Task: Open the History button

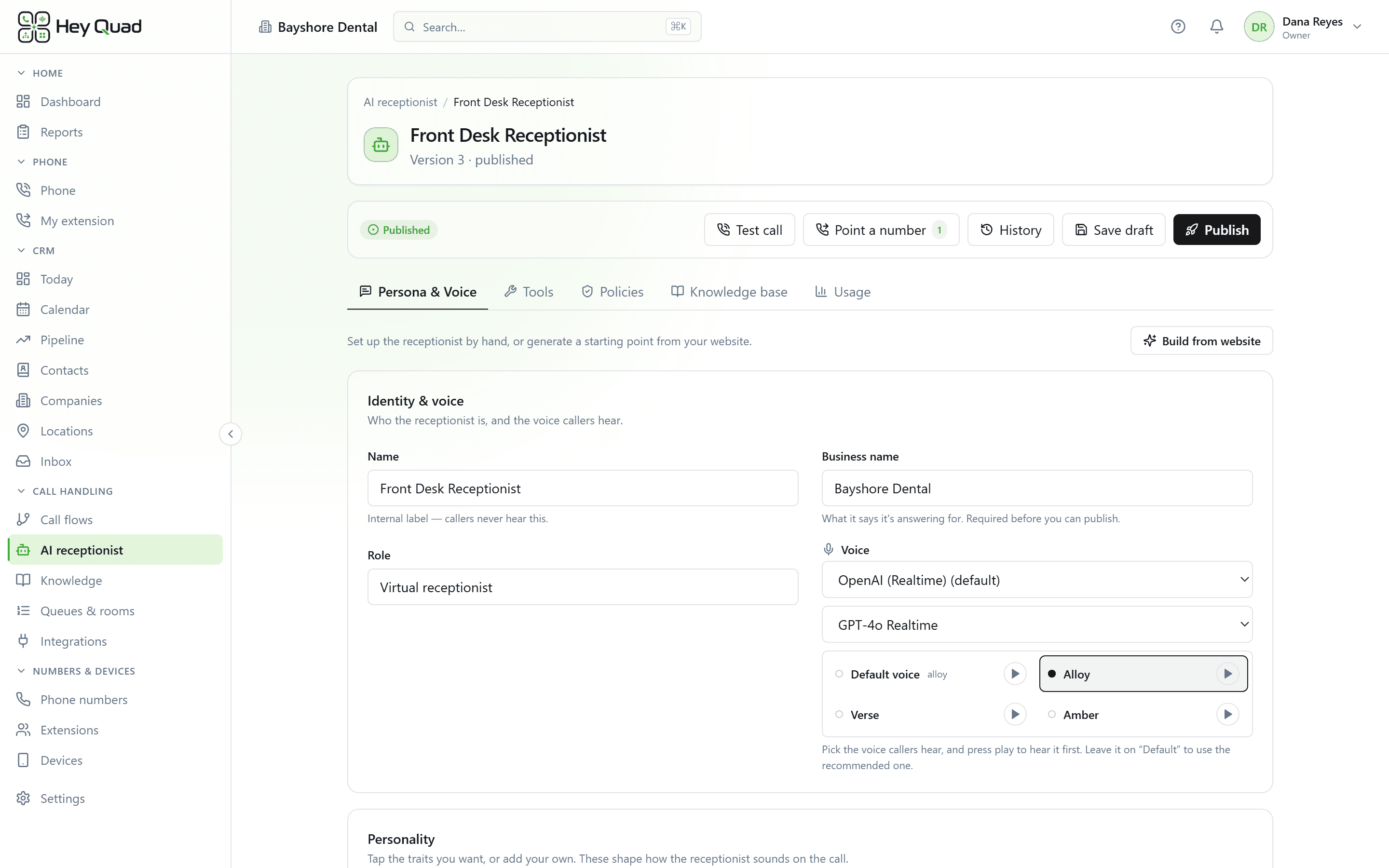Action: tap(1011, 230)
